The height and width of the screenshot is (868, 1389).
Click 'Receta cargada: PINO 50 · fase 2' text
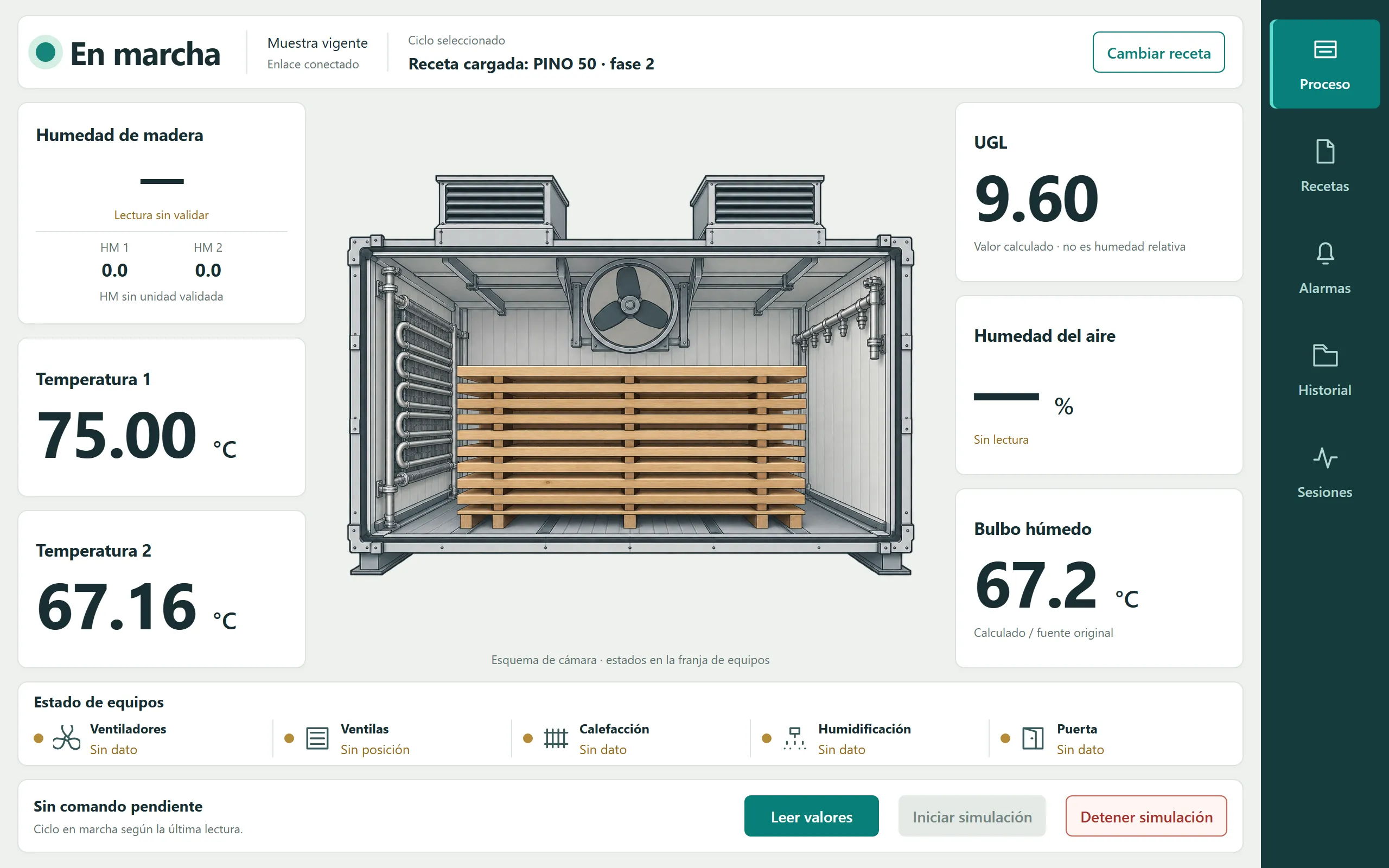pos(531,63)
